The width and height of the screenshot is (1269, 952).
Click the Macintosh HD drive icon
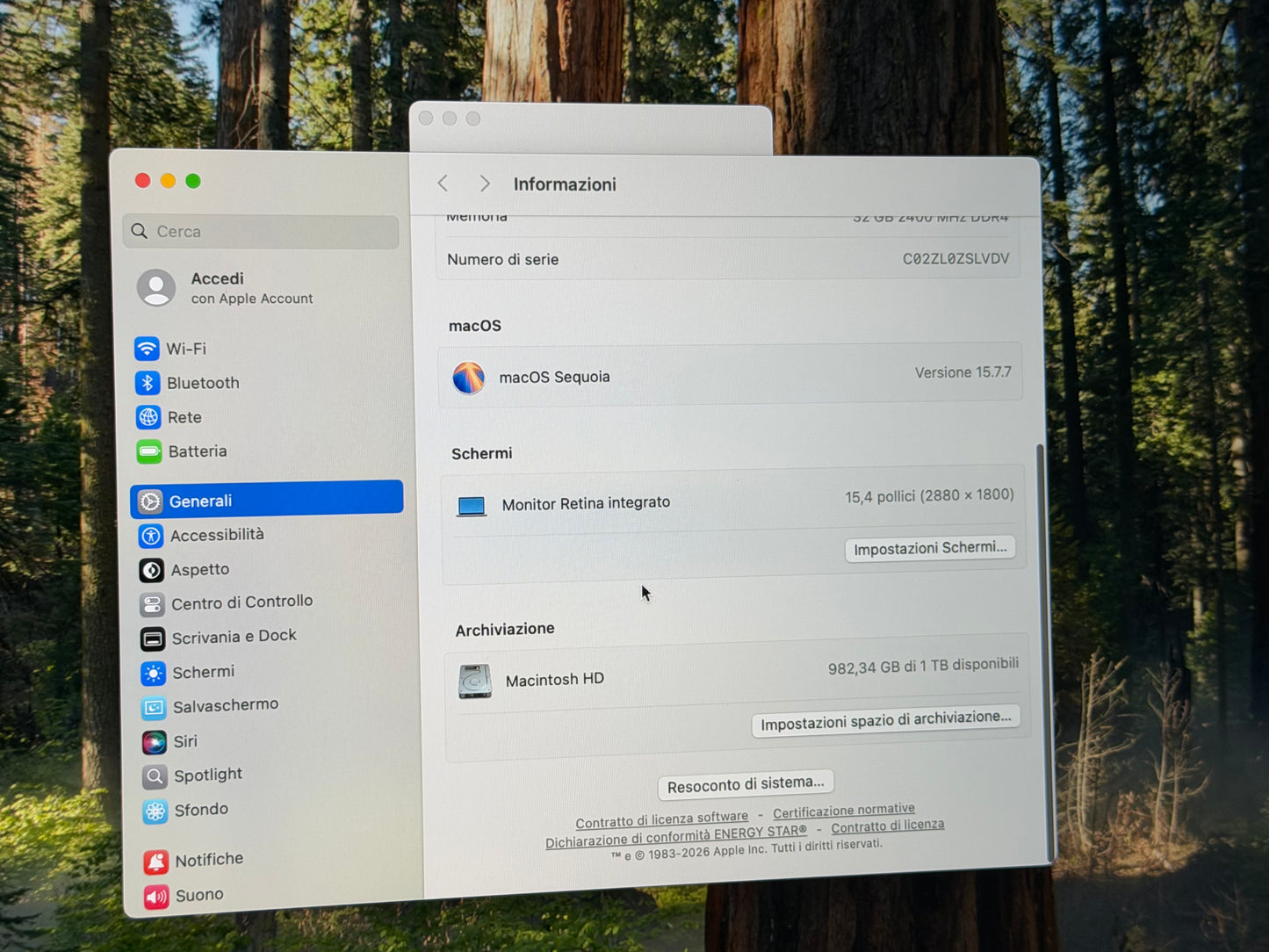(475, 681)
